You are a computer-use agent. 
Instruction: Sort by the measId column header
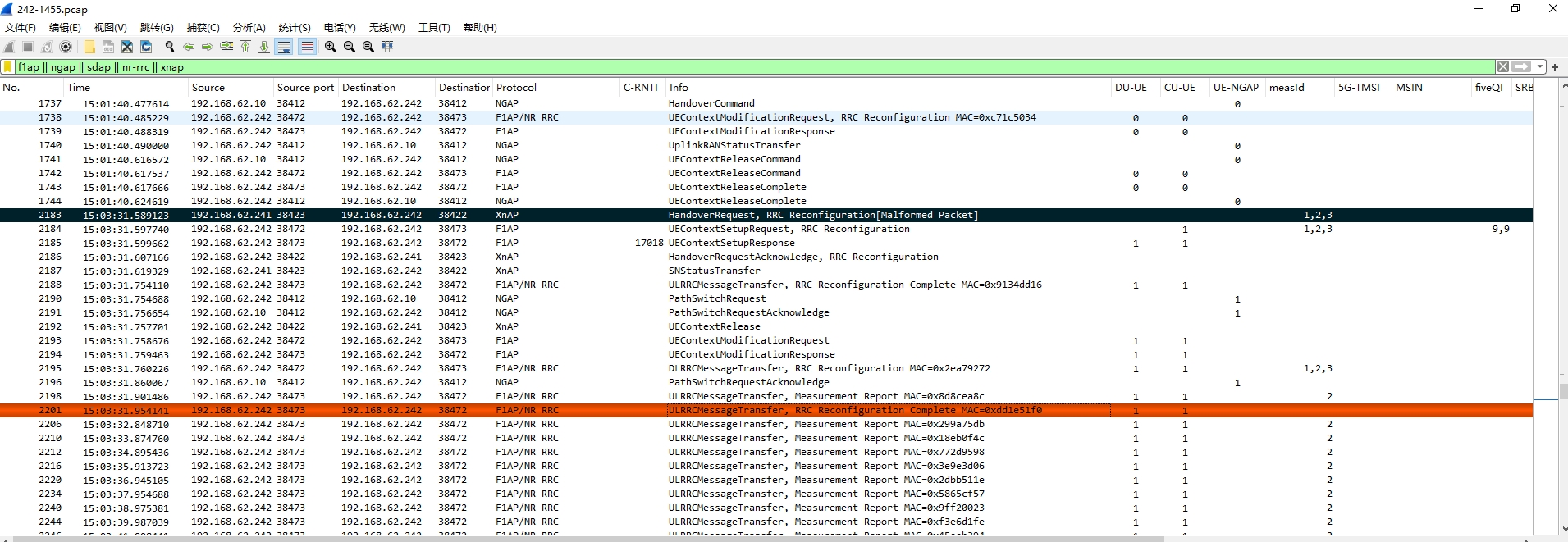1300,87
